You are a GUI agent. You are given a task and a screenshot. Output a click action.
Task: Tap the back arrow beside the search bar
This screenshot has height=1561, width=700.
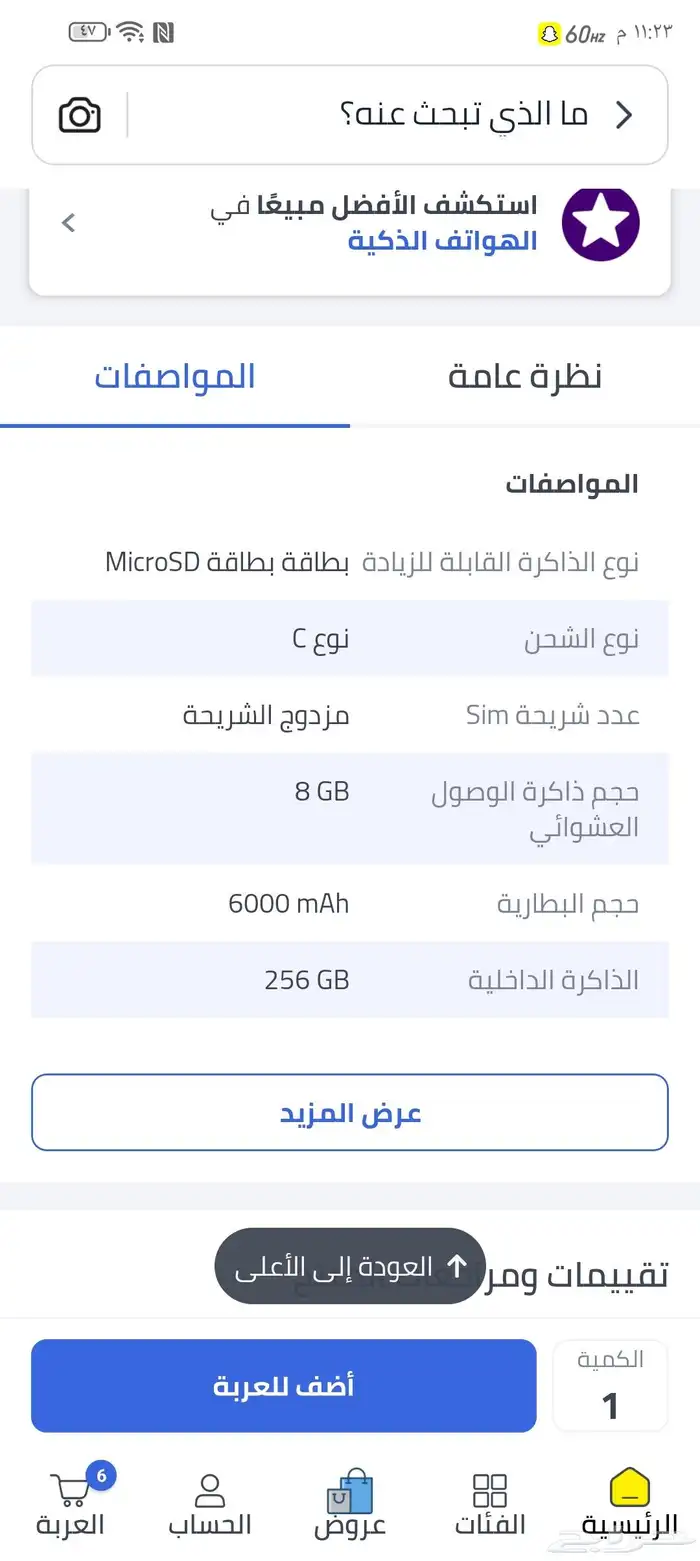coord(623,114)
